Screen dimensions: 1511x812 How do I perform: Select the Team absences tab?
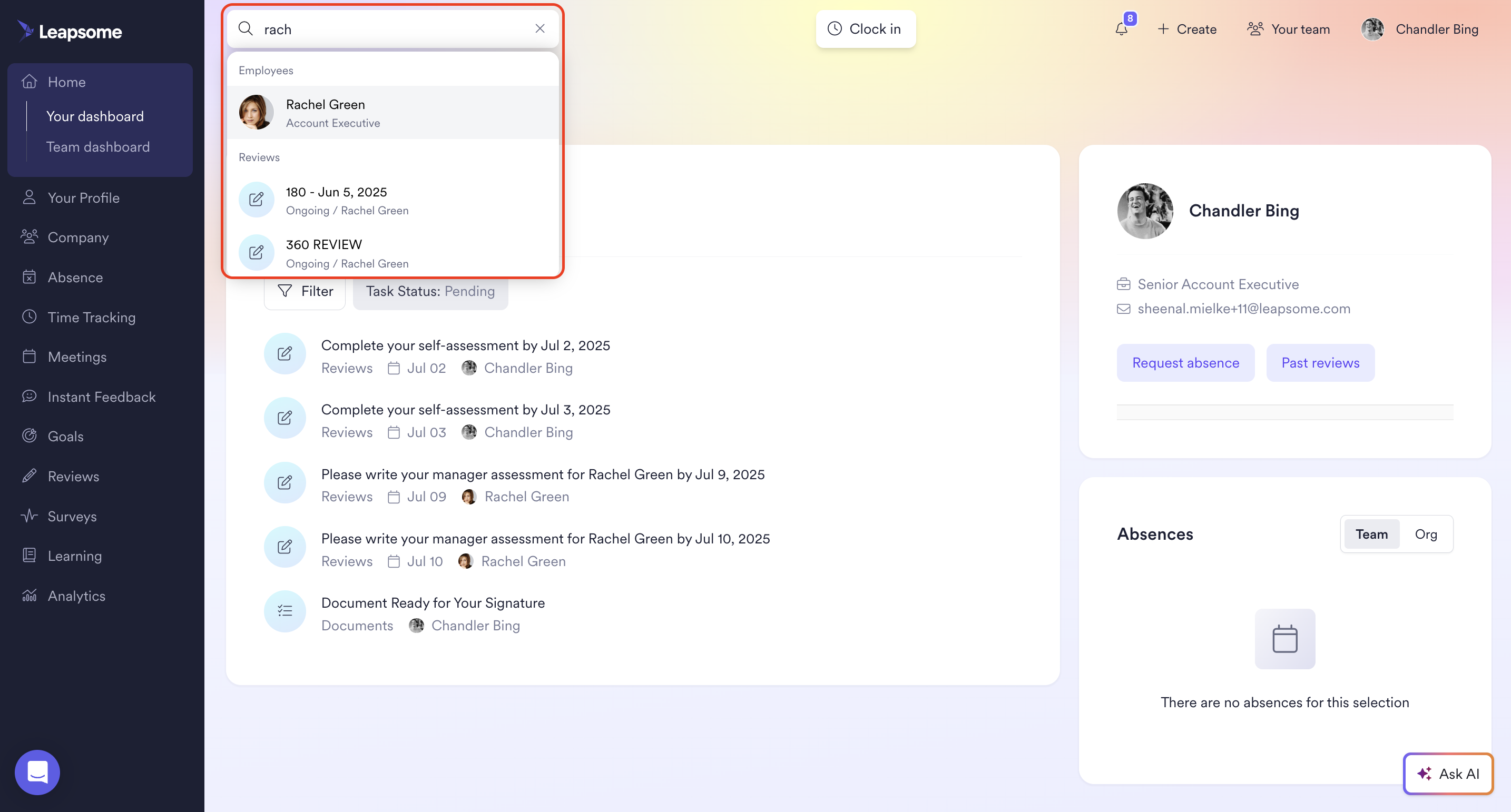click(x=1371, y=533)
